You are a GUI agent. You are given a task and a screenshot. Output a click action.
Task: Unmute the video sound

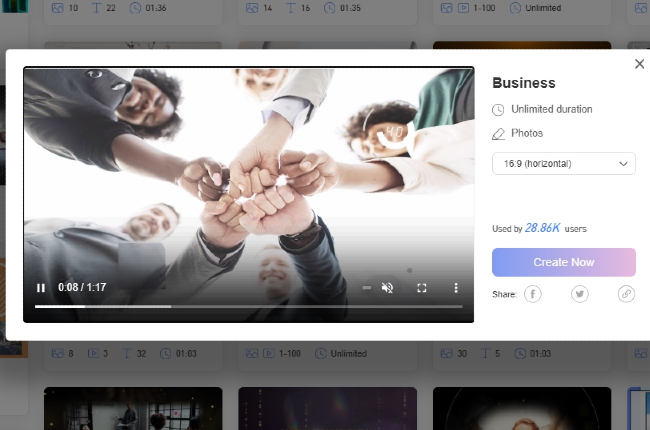coord(387,288)
